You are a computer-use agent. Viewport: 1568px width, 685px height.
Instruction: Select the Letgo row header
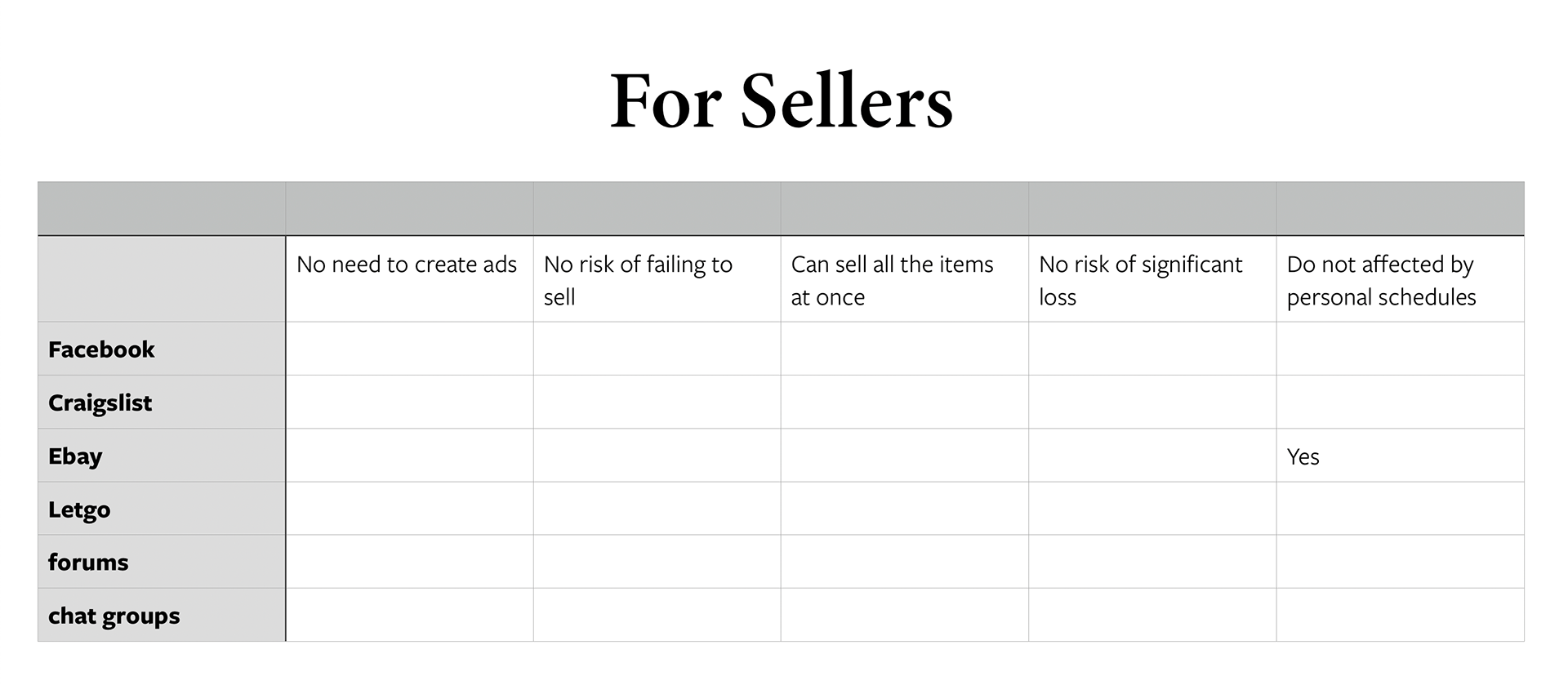162,509
